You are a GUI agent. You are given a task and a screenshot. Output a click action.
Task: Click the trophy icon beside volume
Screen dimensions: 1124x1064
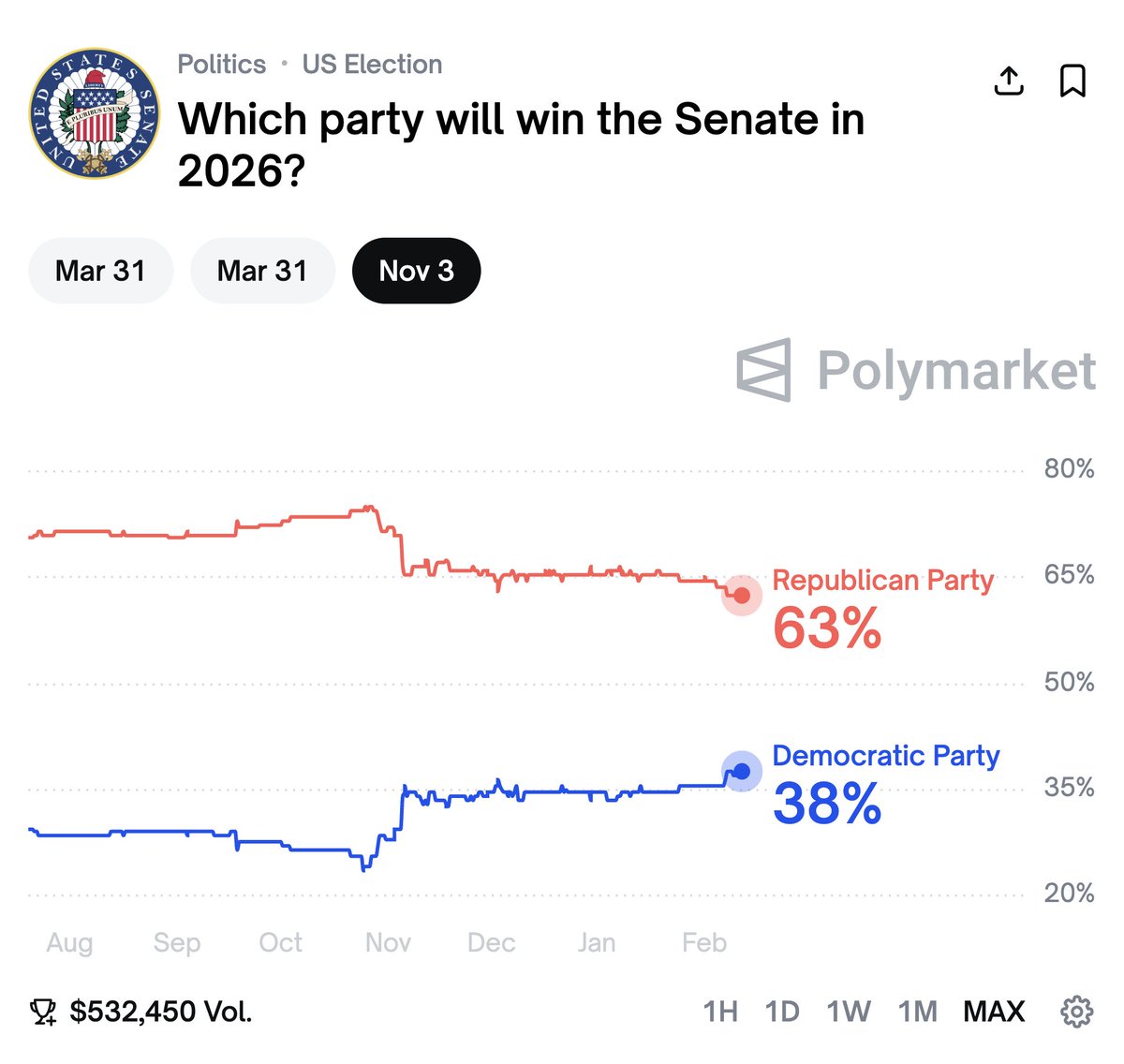click(43, 1012)
